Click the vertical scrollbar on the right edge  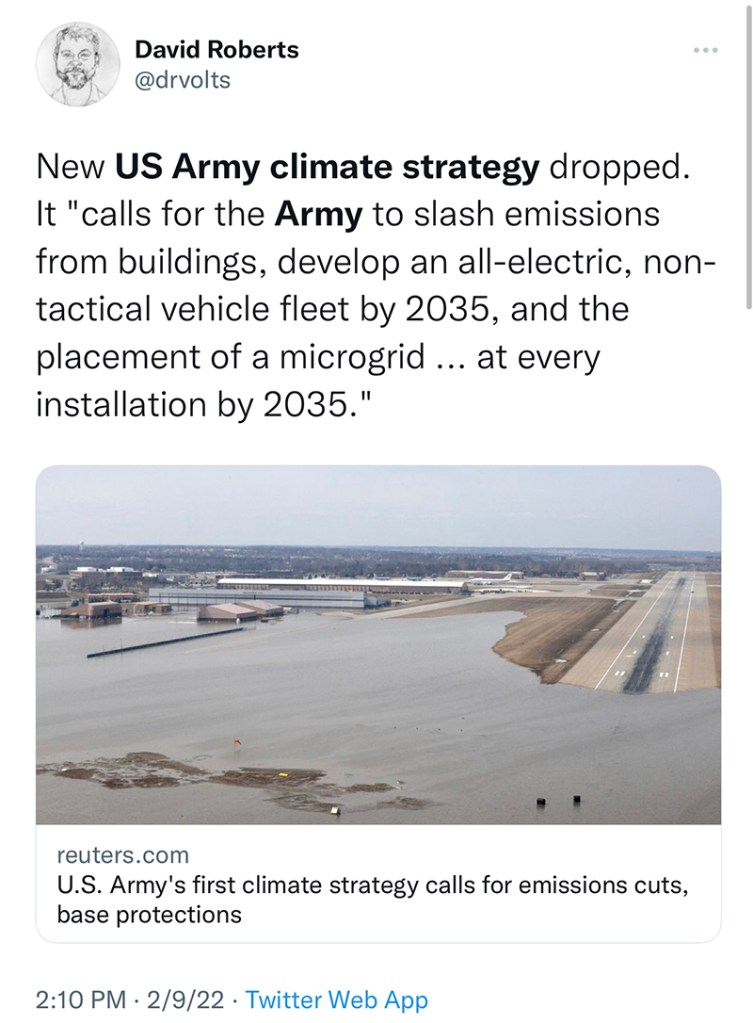click(747, 160)
